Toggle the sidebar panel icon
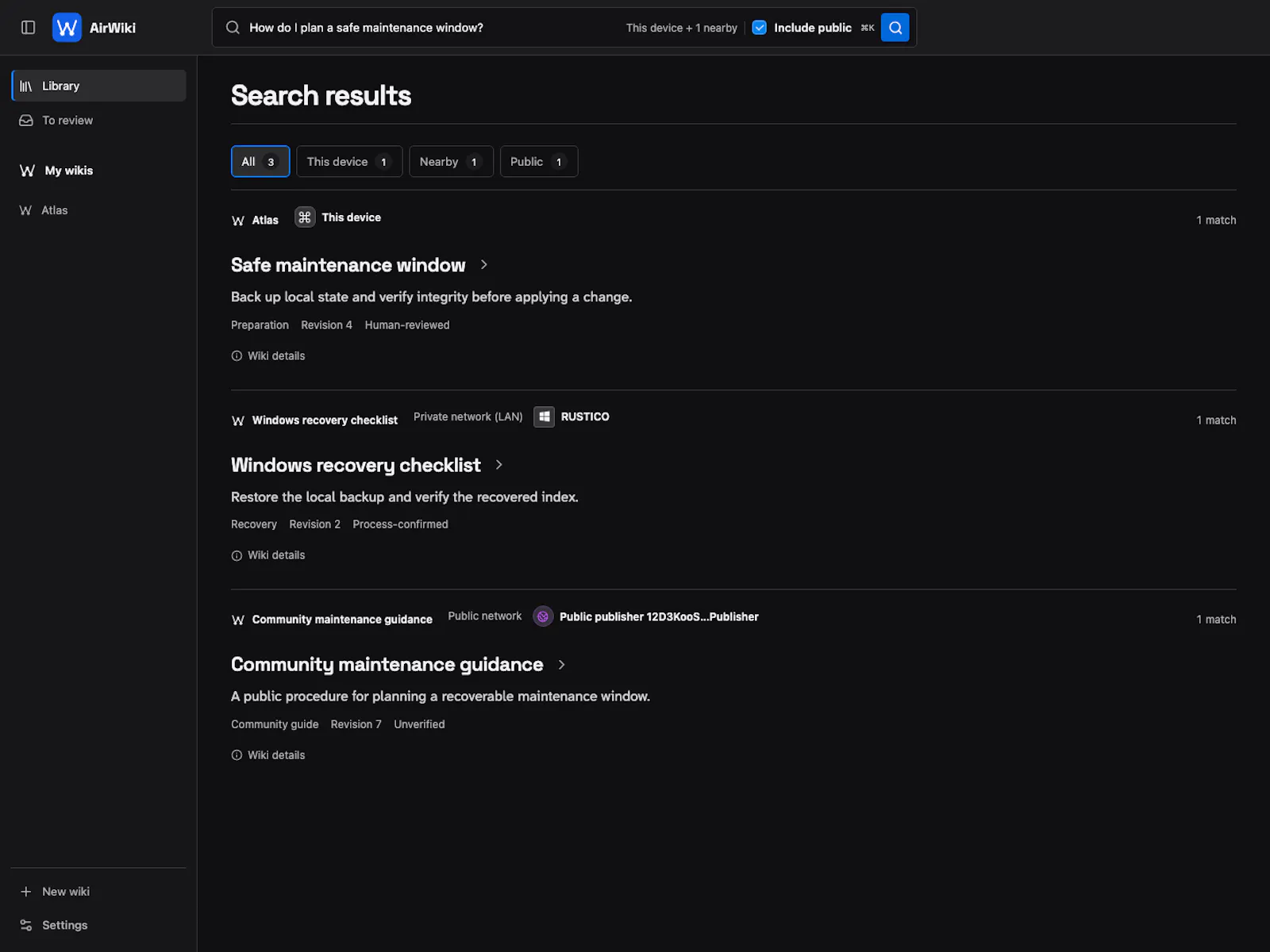 click(x=28, y=28)
